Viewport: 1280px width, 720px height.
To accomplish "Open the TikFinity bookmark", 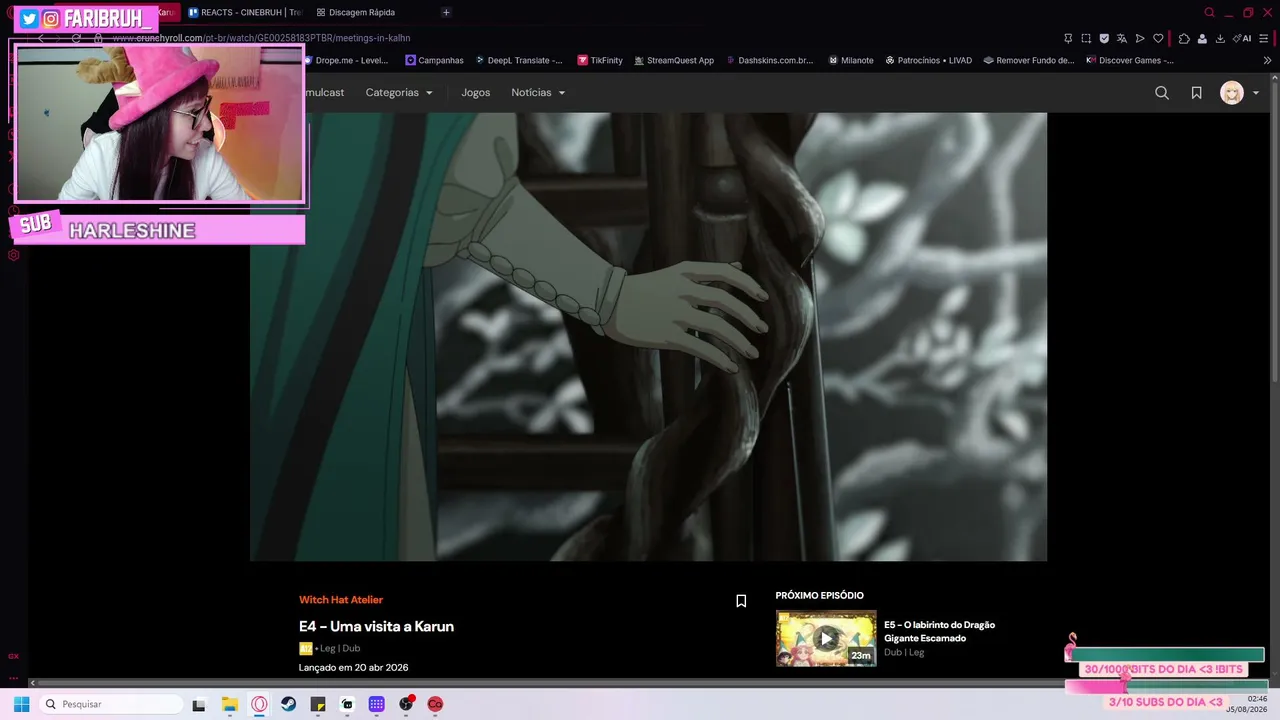I will [x=600, y=60].
